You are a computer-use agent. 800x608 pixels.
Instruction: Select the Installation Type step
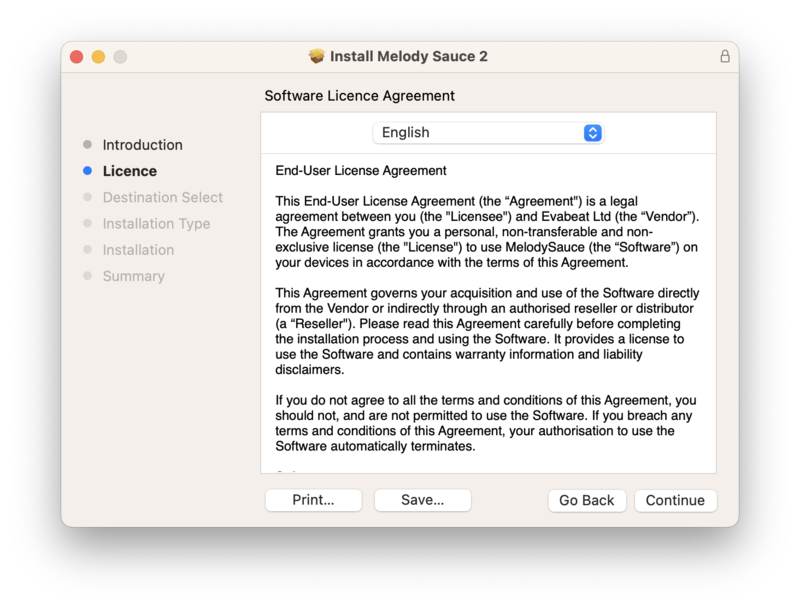[x=156, y=223]
